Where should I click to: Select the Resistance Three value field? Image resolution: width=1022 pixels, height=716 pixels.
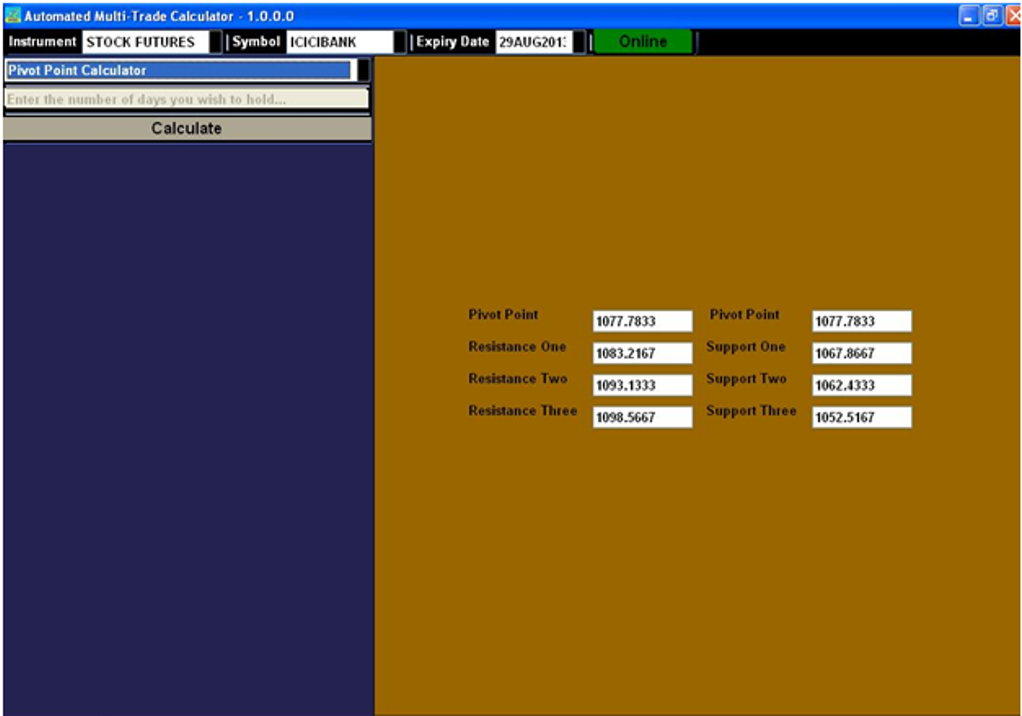coord(642,416)
